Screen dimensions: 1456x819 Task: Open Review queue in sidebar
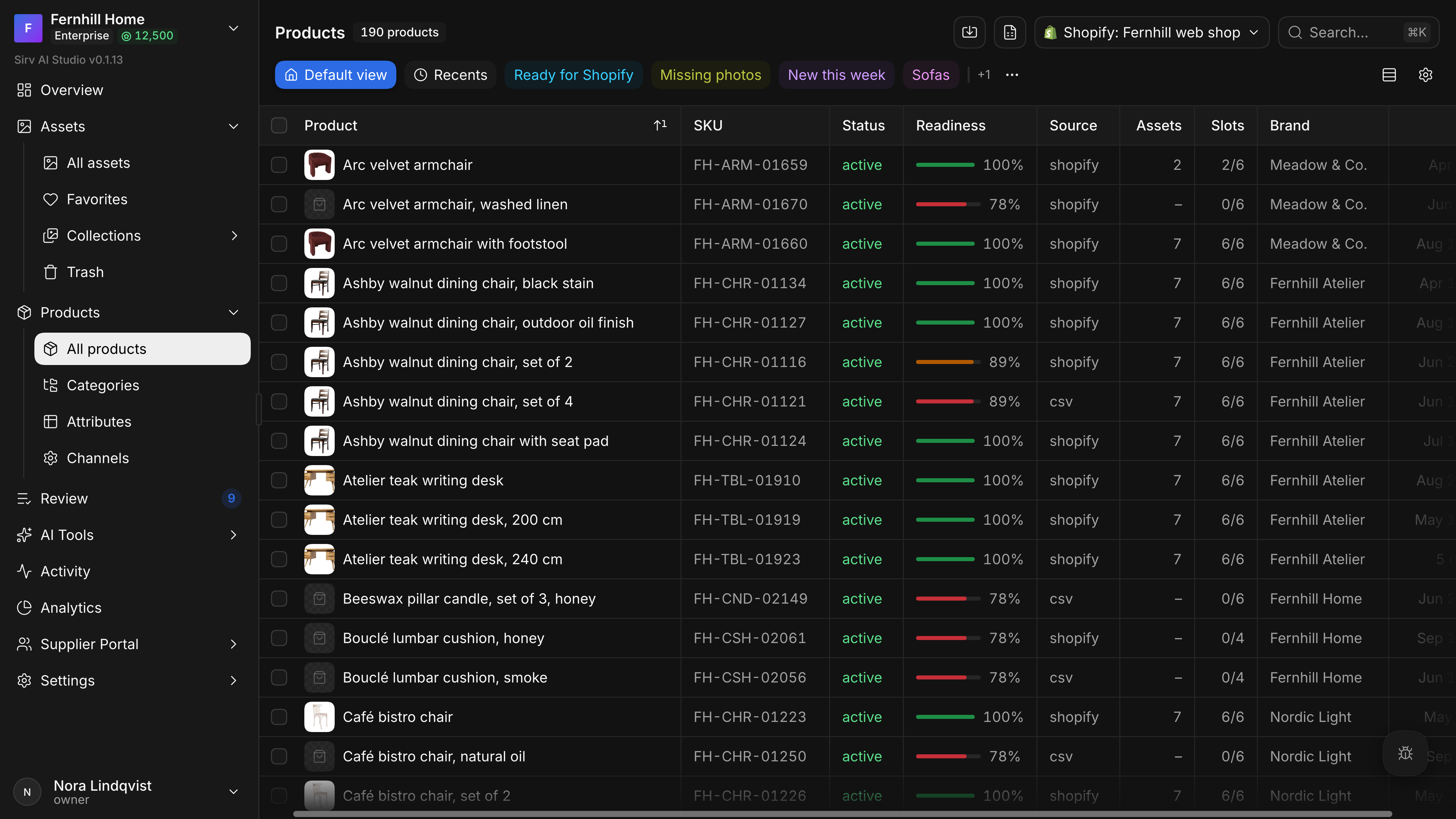point(129,498)
